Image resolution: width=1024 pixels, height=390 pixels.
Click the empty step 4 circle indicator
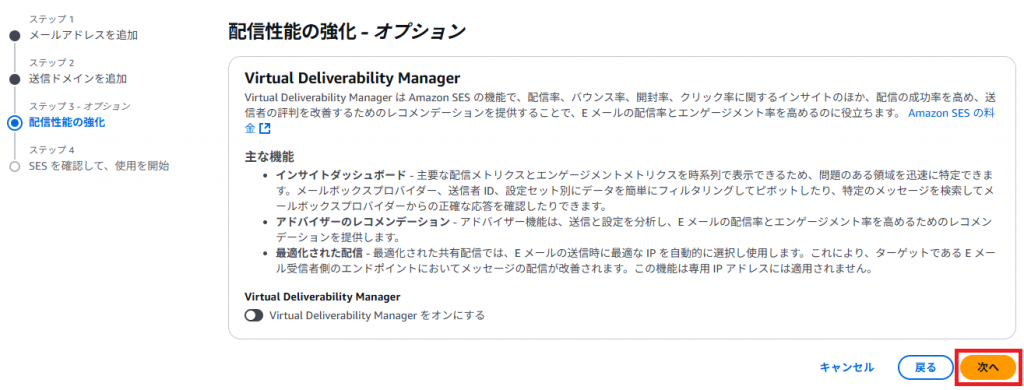click(15, 167)
